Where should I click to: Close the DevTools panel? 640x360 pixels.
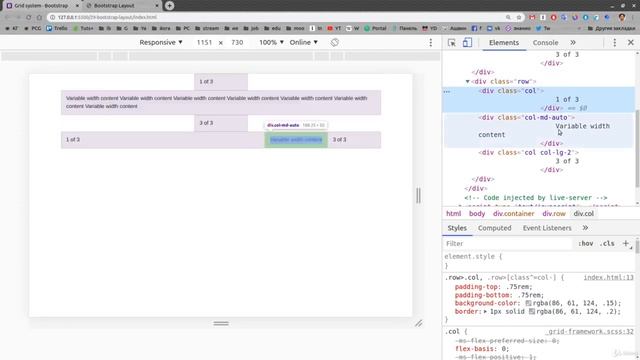(631, 42)
